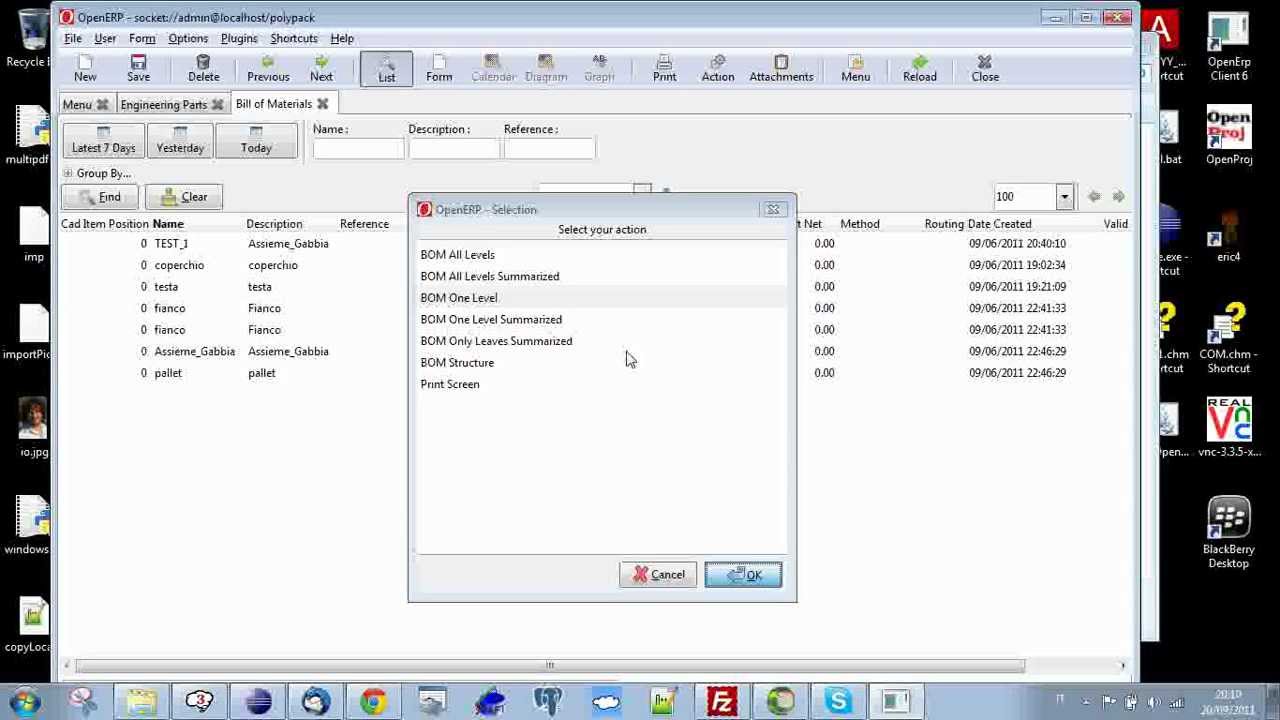Toggle the Yesterday filter
The height and width of the screenshot is (720, 1280).
pos(180,141)
